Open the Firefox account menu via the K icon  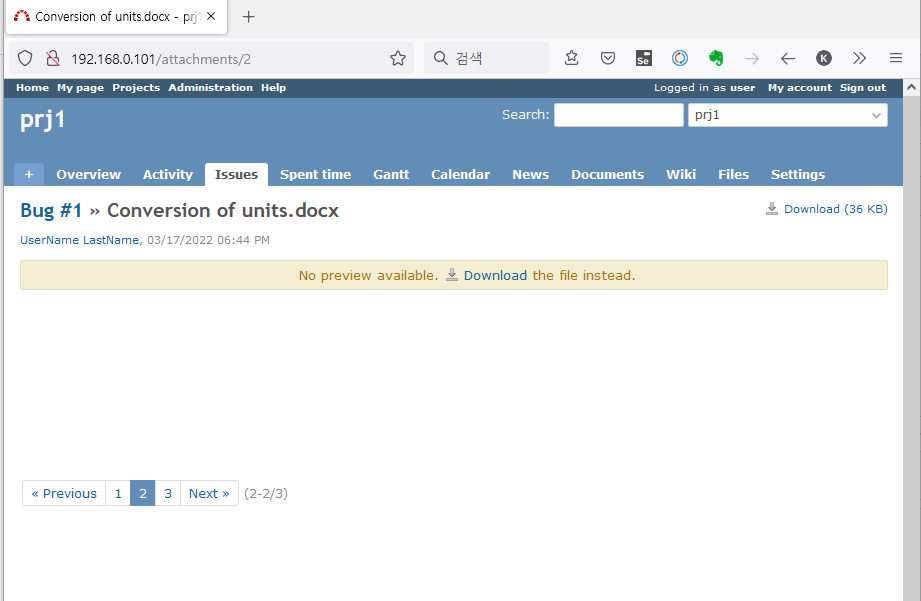pyautogui.click(x=823, y=58)
